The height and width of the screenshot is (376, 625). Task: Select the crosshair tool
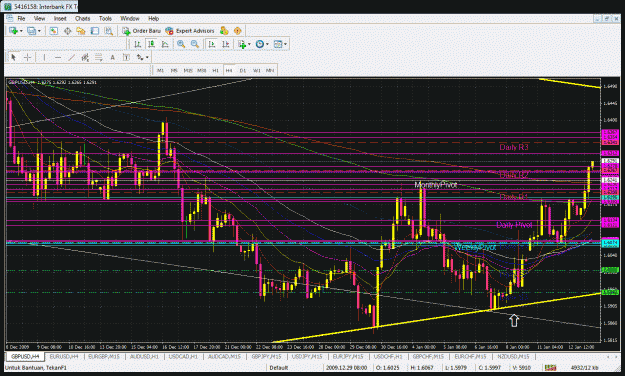click(27, 57)
